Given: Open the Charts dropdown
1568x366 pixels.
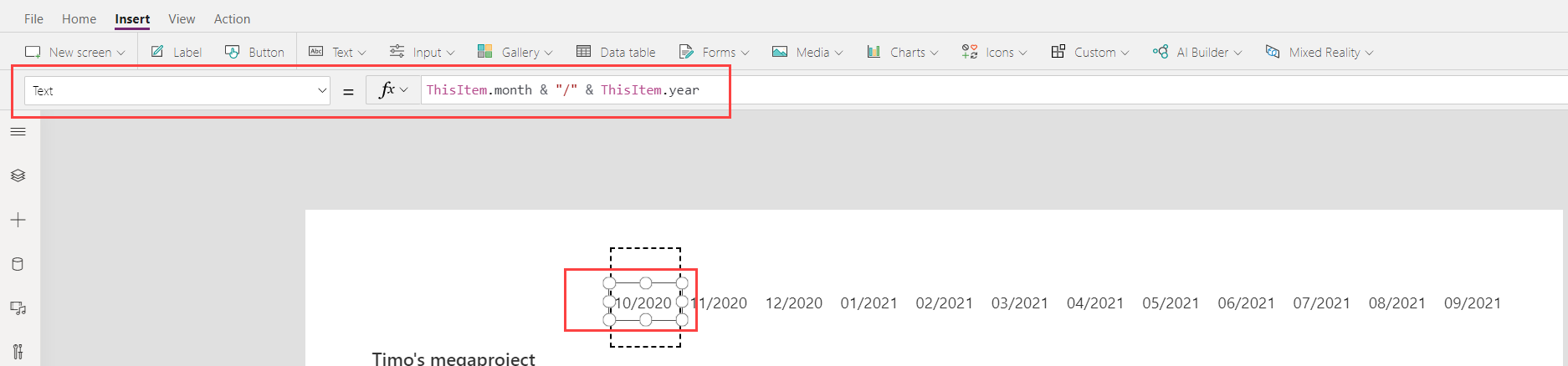Looking at the screenshot, I should pos(903,52).
